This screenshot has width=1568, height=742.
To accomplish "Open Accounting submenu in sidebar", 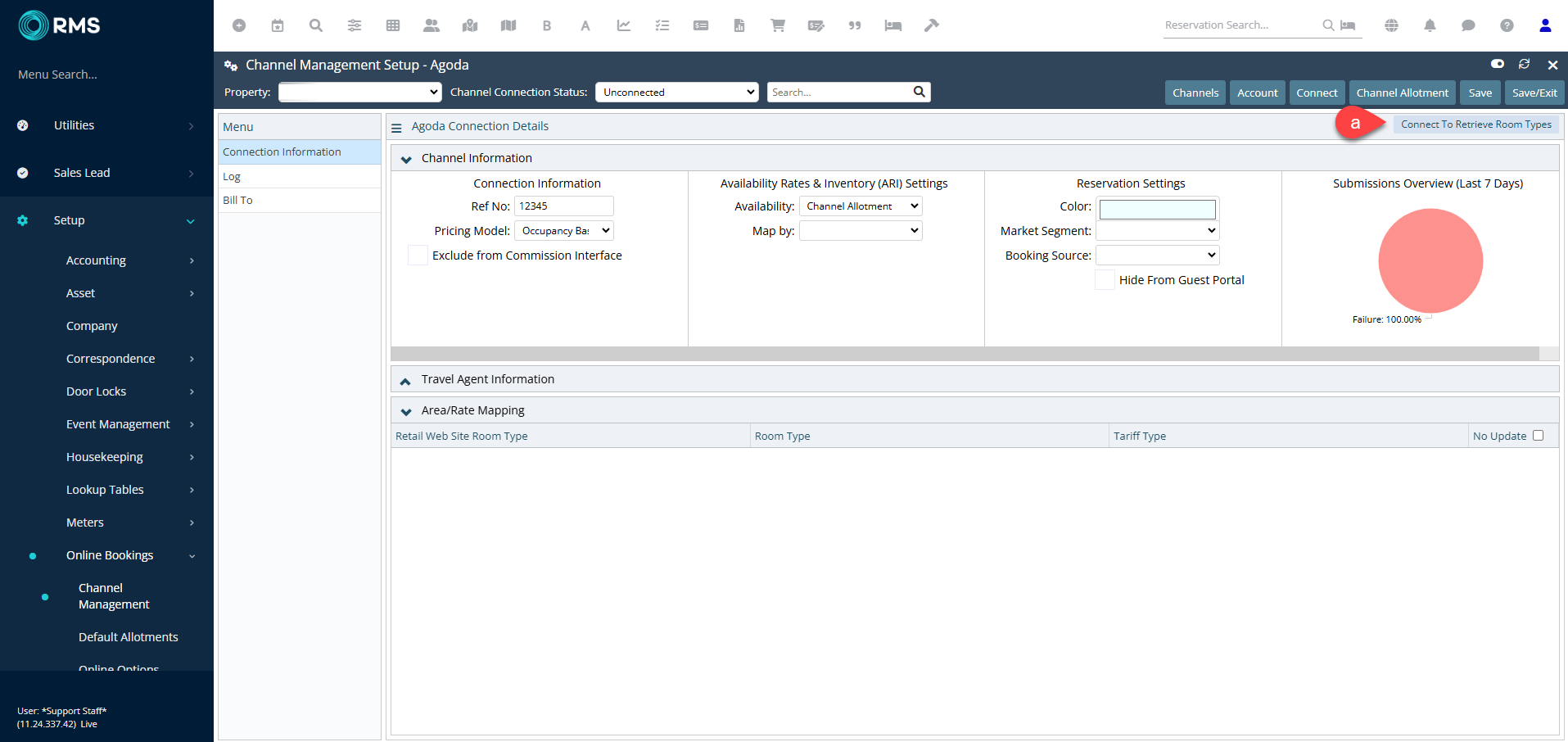I will (x=106, y=260).
